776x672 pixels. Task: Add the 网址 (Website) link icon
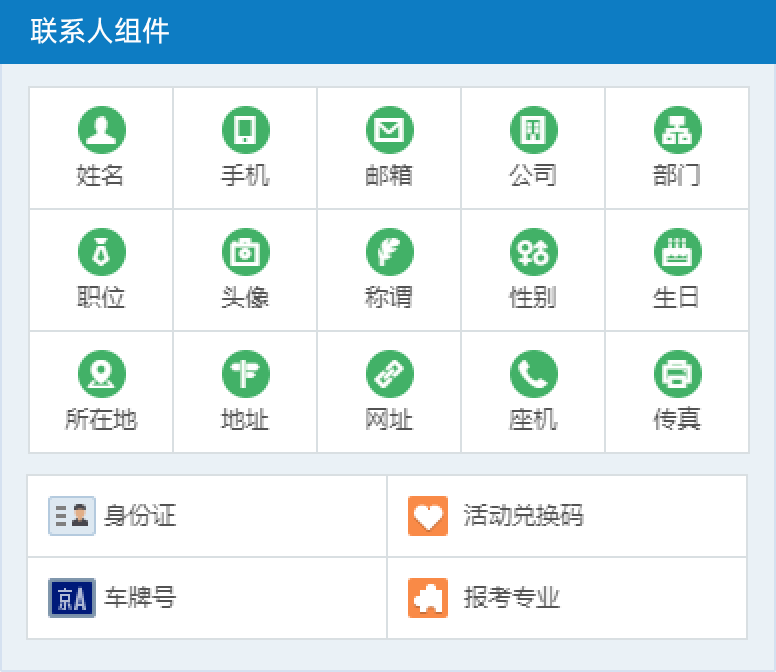pos(389,374)
